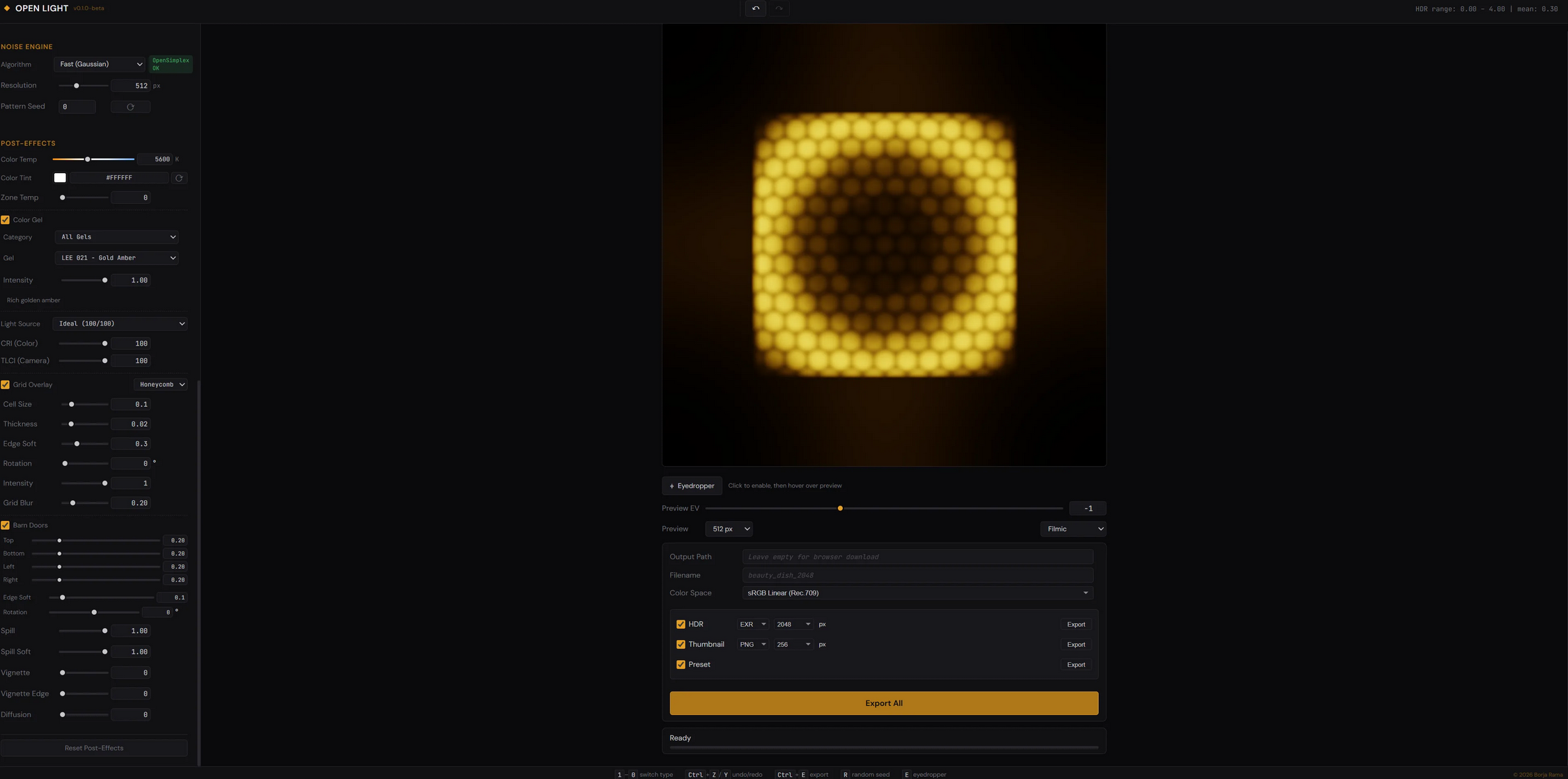Enable the Eyedropper tool
This screenshot has width=1568, height=779.
click(691, 486)
